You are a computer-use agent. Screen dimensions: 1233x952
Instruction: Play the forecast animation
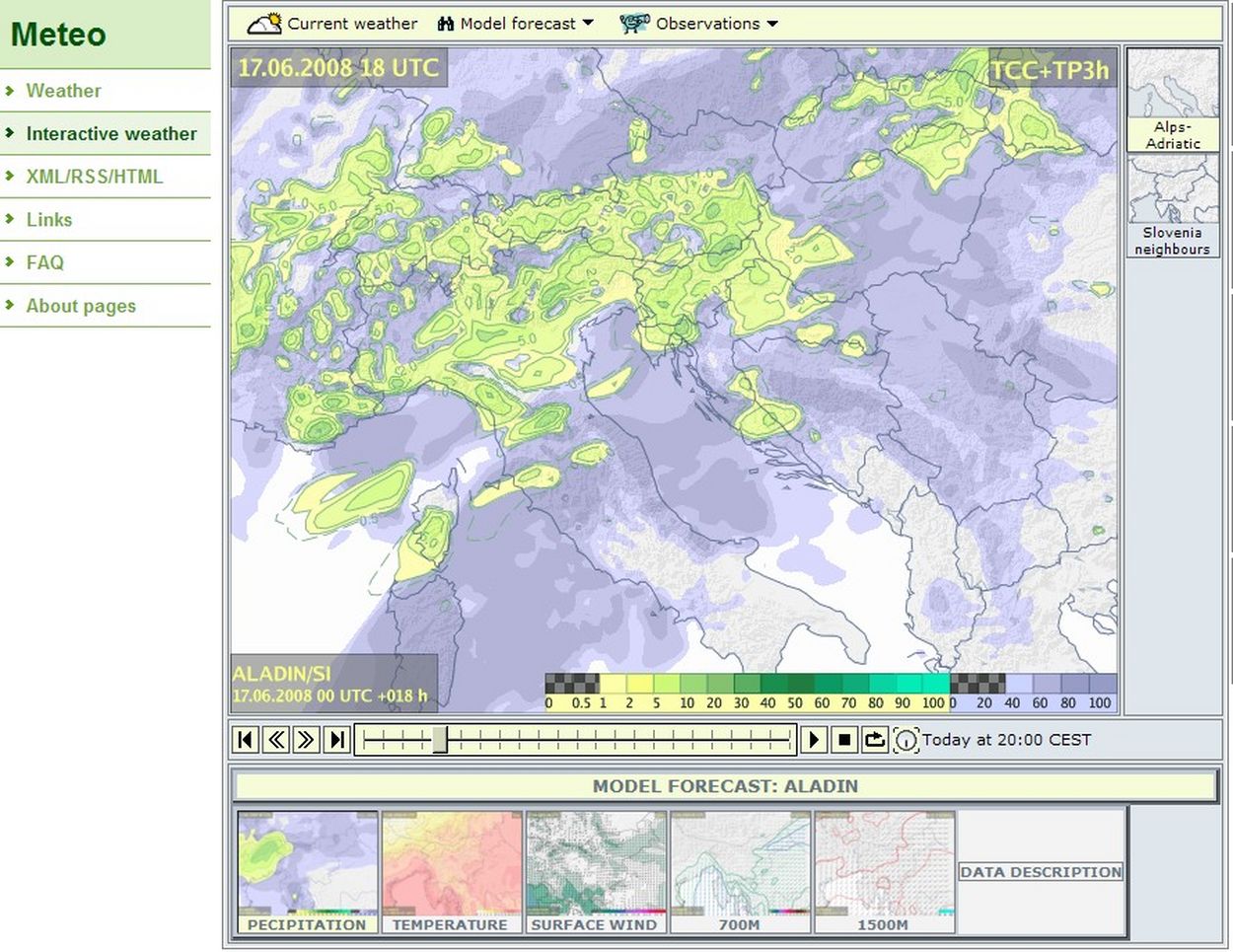[814, 739]
